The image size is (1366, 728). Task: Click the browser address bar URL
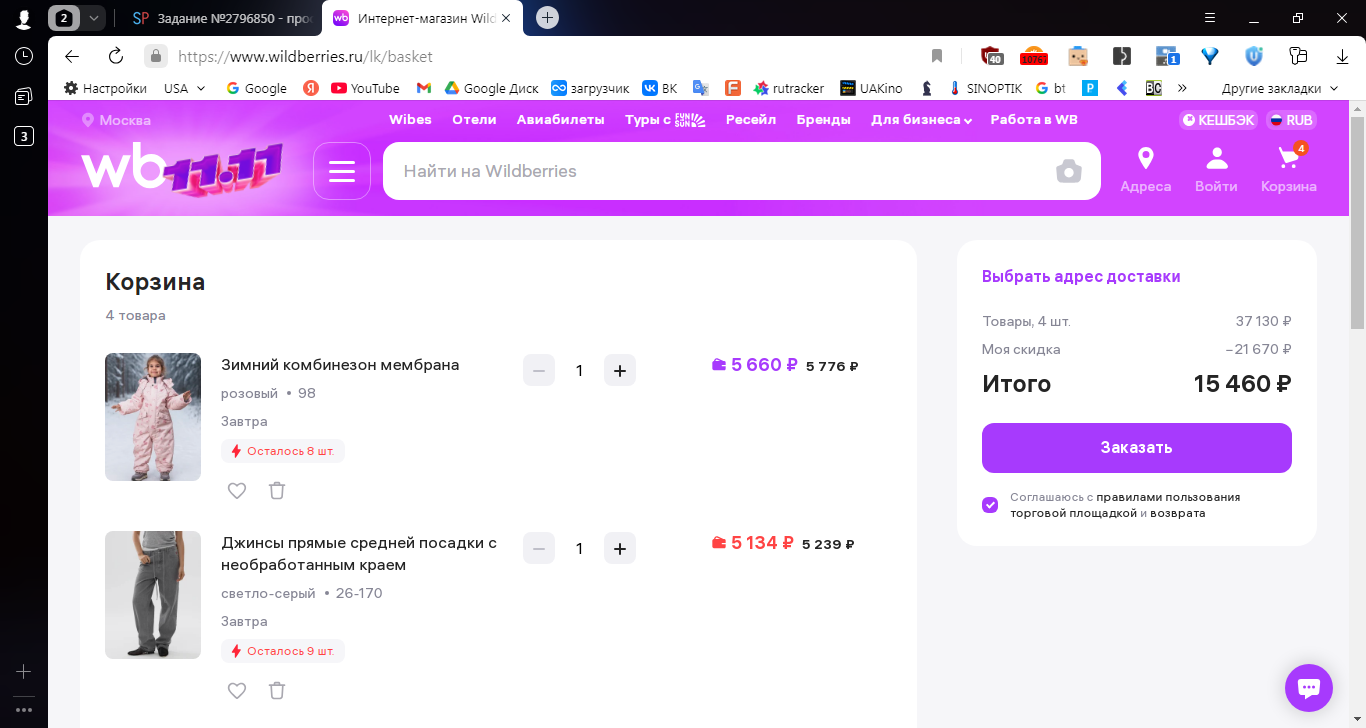(305, 56)
